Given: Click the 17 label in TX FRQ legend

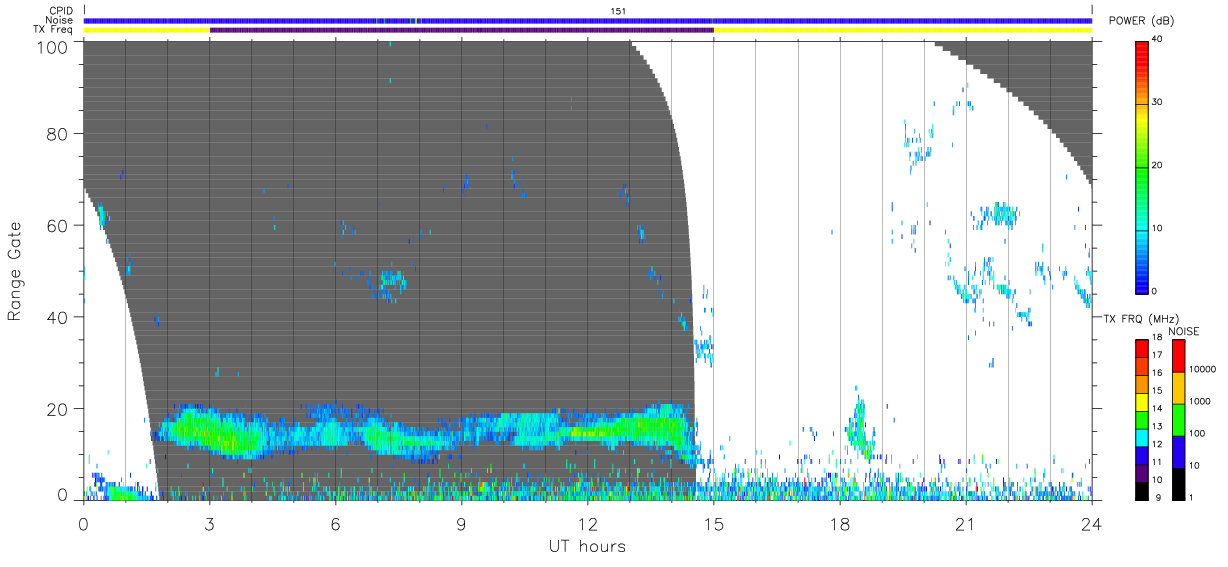Looking at the screenshot, I should [x=1157, y=355].
